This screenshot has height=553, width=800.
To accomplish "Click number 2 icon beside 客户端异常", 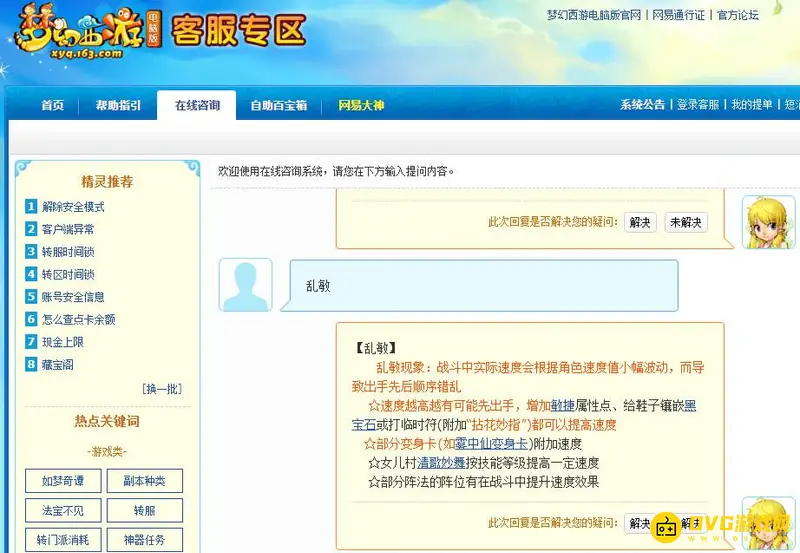I will [x=31, y=229].
